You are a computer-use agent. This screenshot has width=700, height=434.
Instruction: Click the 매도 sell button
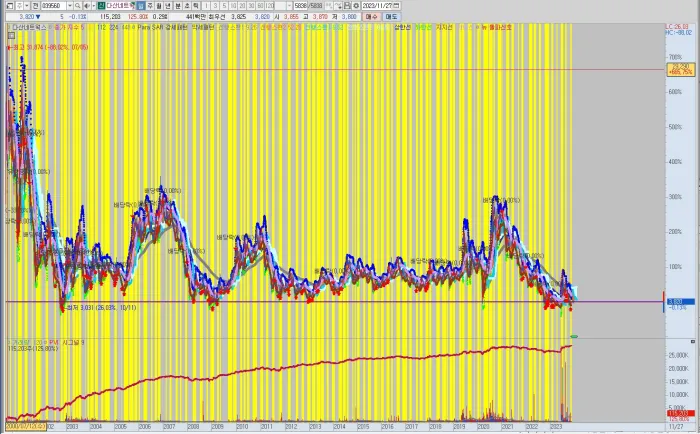pos(391,17)
